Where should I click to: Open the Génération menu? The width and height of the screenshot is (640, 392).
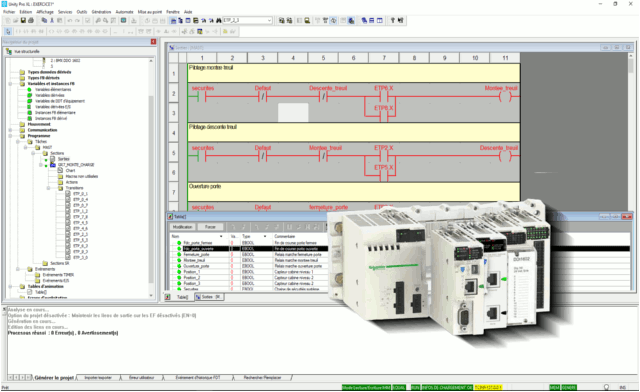(x=101, y=12)
